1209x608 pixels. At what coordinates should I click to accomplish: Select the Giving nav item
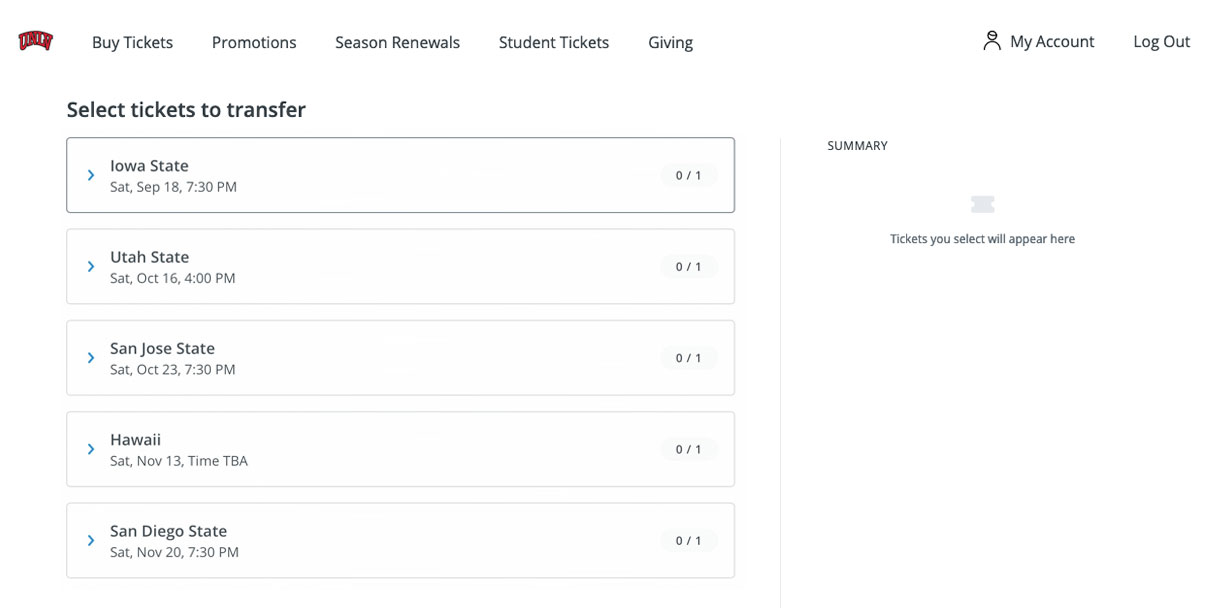670,42
